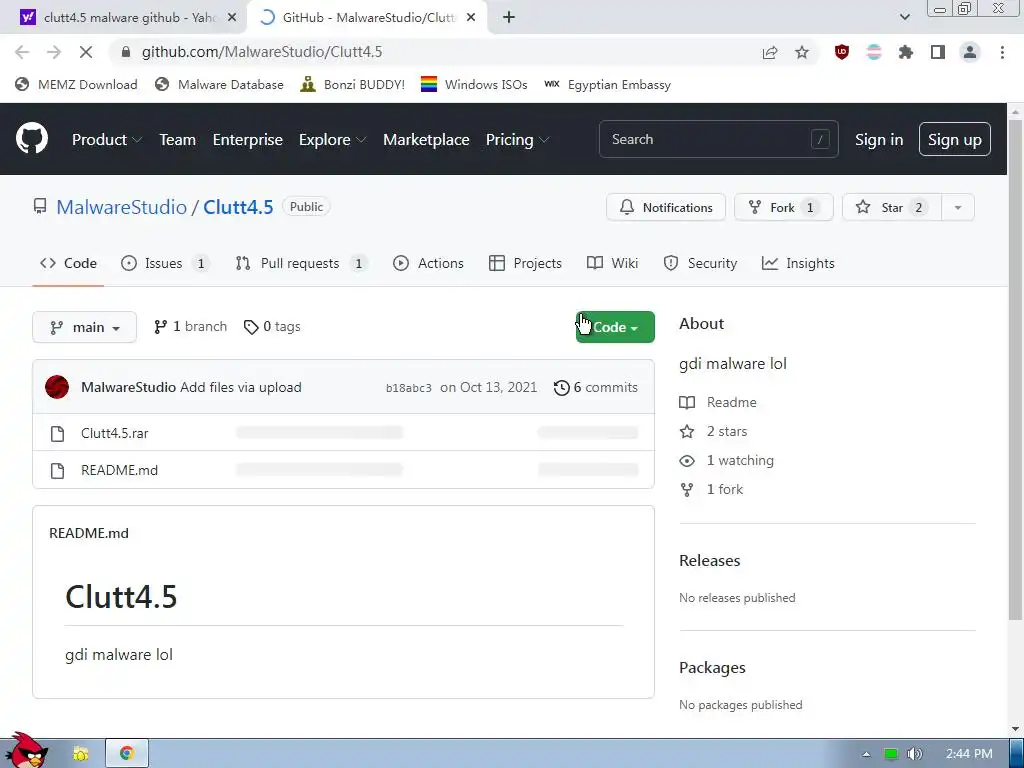Open the 'Add files via upload' commit message
Viewport: 1024px width, 768px height.
[241, 387]
